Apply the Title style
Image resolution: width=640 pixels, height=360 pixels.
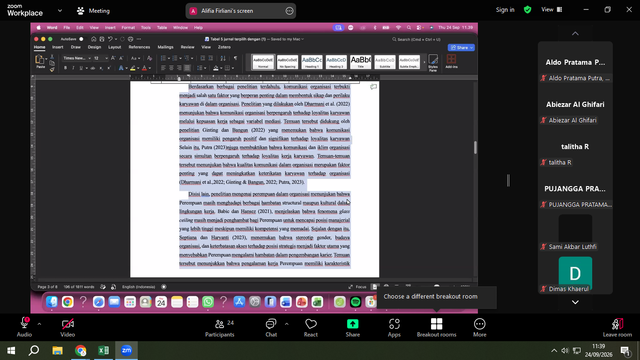[x=360, y=62]
